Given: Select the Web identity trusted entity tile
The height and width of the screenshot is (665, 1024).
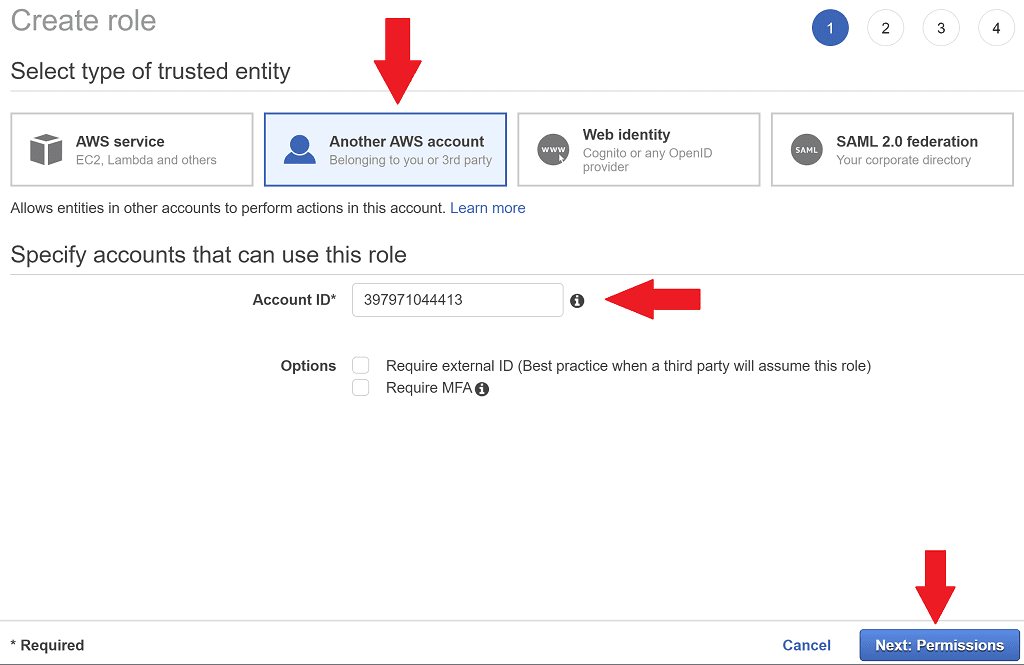Looking at the screenshot, I should click(x=638, y=148).
